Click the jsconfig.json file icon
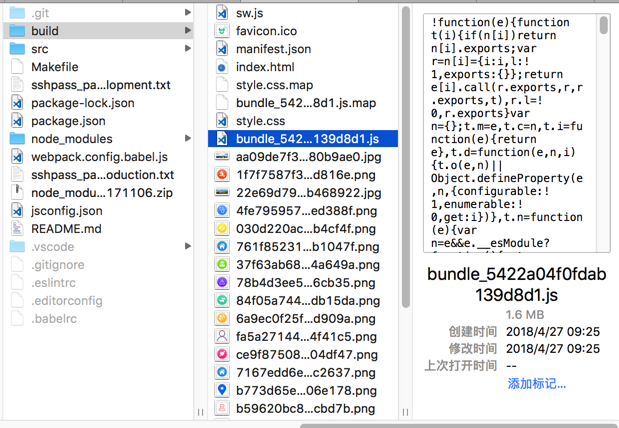Viewport: 619px width, 428px height. click(x=17, y=210)
